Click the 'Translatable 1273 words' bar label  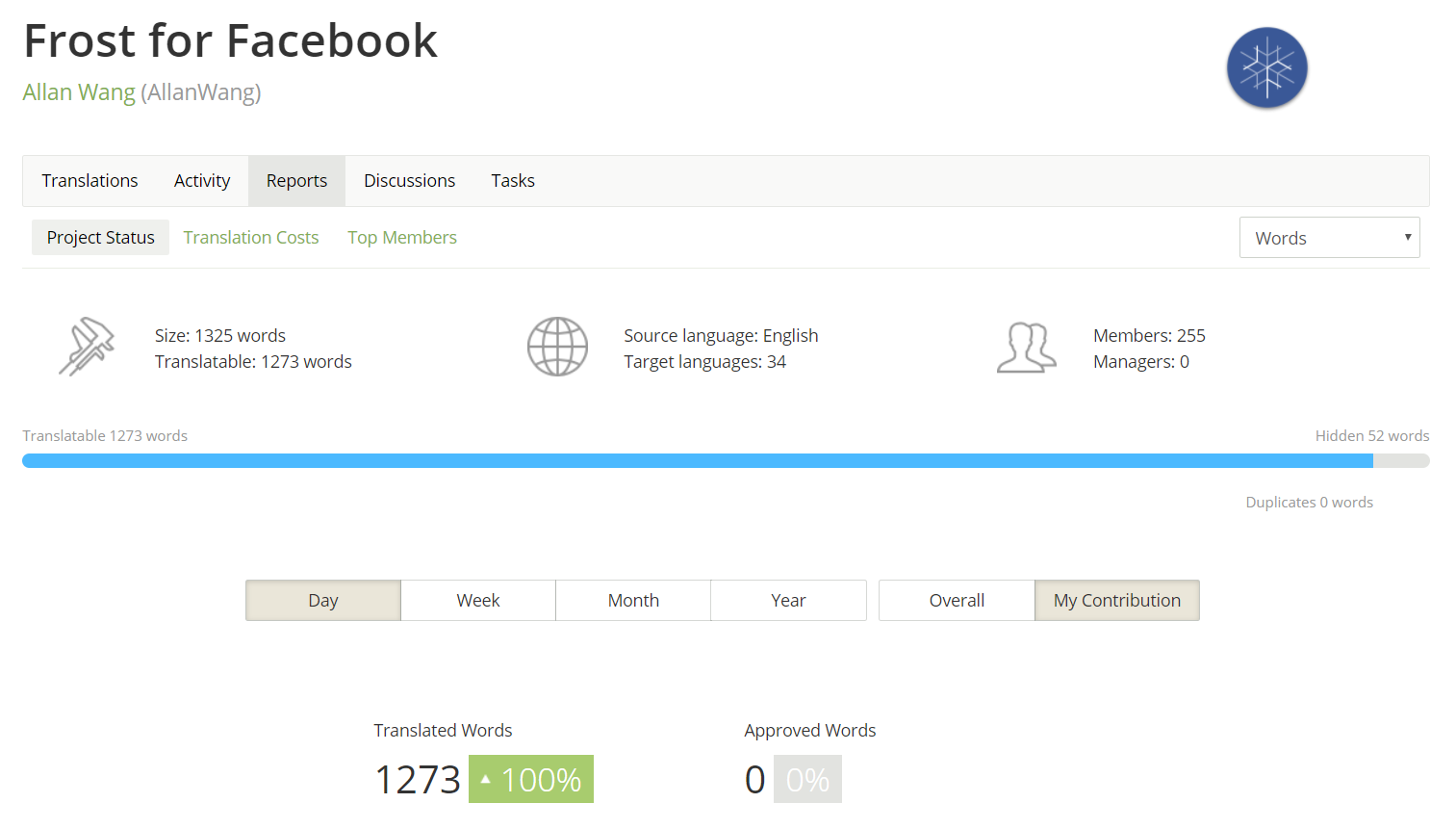[105, 436]
